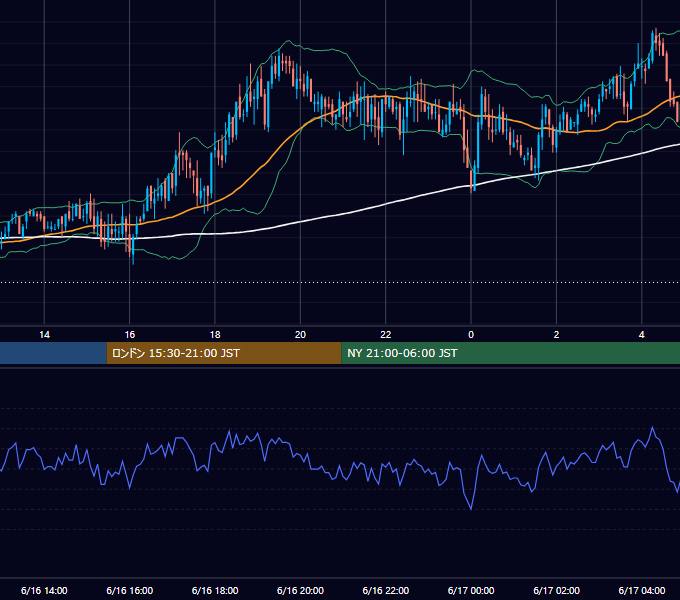The height and width of the screenshot is (600, 680).
Task: Click the 6/17 02:00 label on oscillator axis
Action: click(556, 590)
